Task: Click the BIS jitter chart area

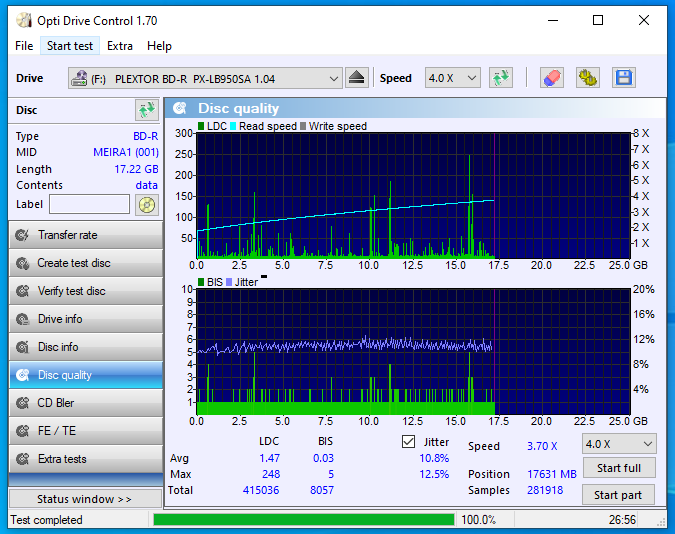Action: tap(413, 351)
